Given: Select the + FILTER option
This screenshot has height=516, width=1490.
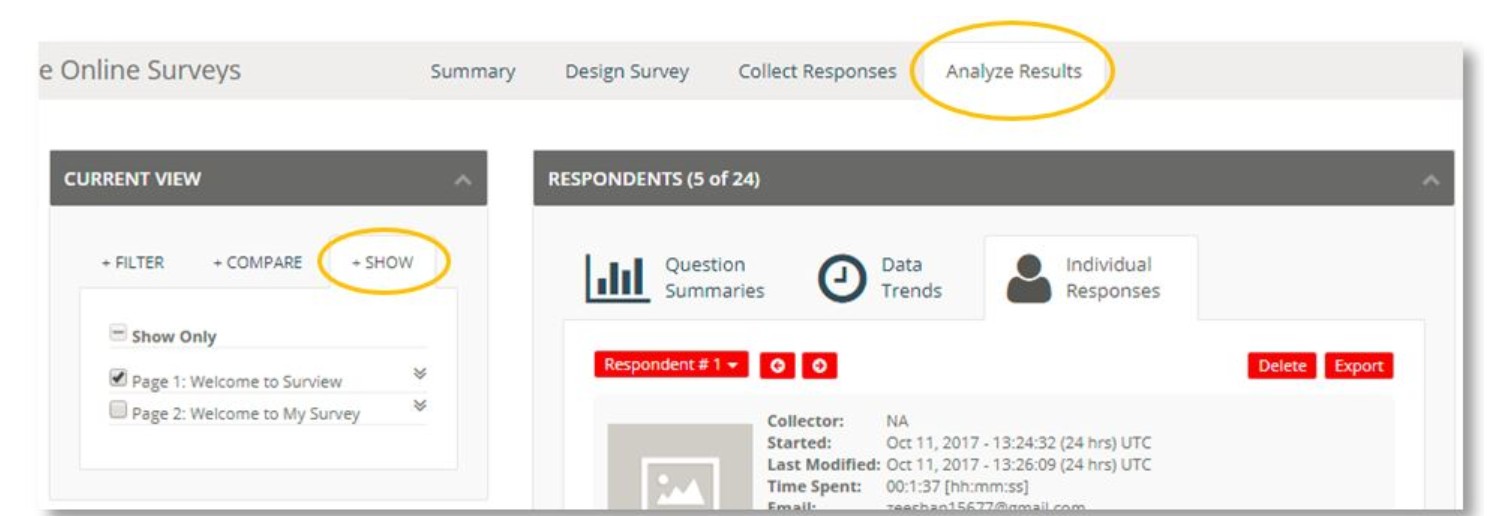Looking at the screenshot, I should [x=133, y=263].
